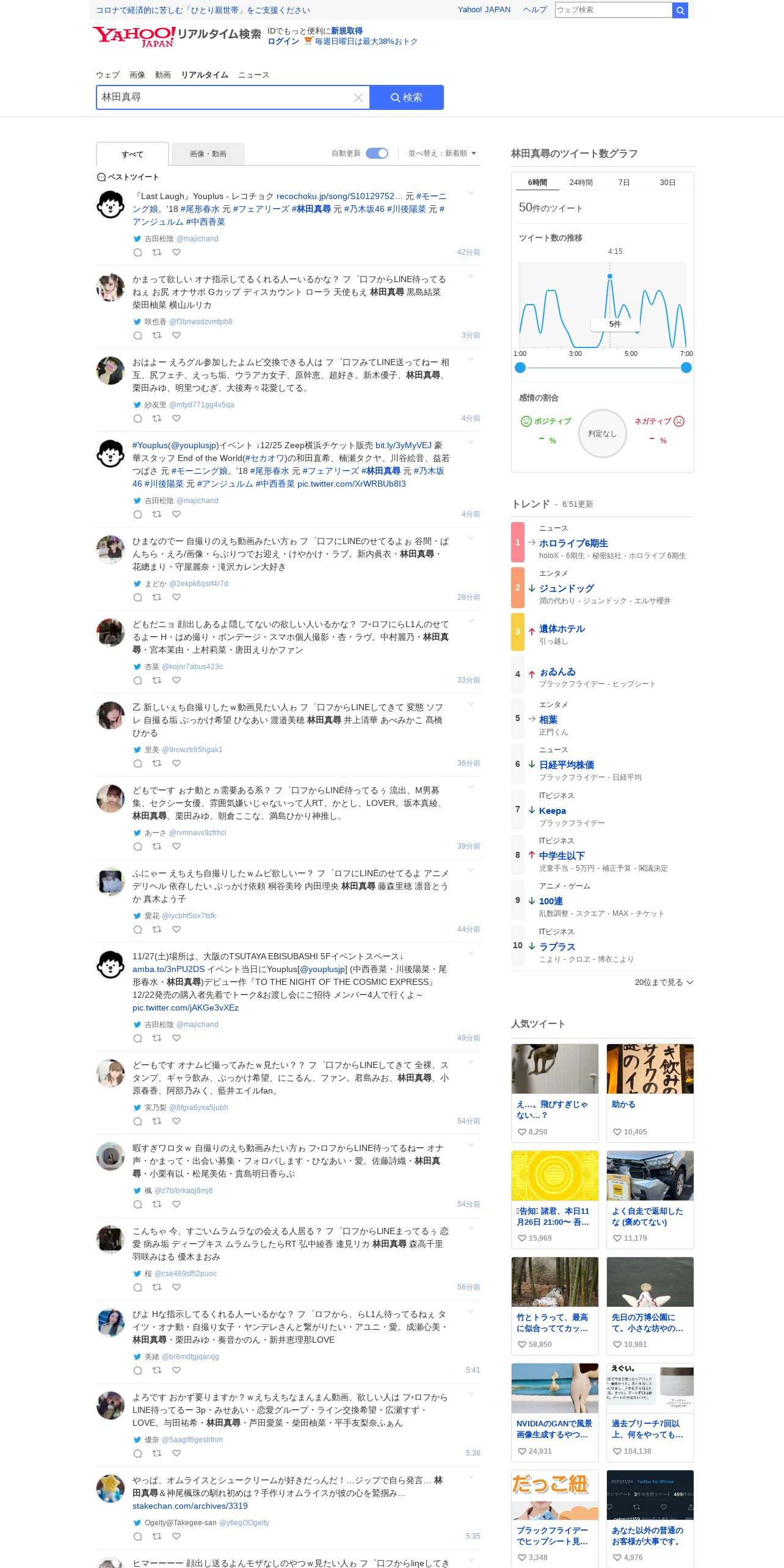Reply to the first @majichand Last Laugh tweet
The height and width of the screenshot is (1568, 784).
tap(138, 252)
